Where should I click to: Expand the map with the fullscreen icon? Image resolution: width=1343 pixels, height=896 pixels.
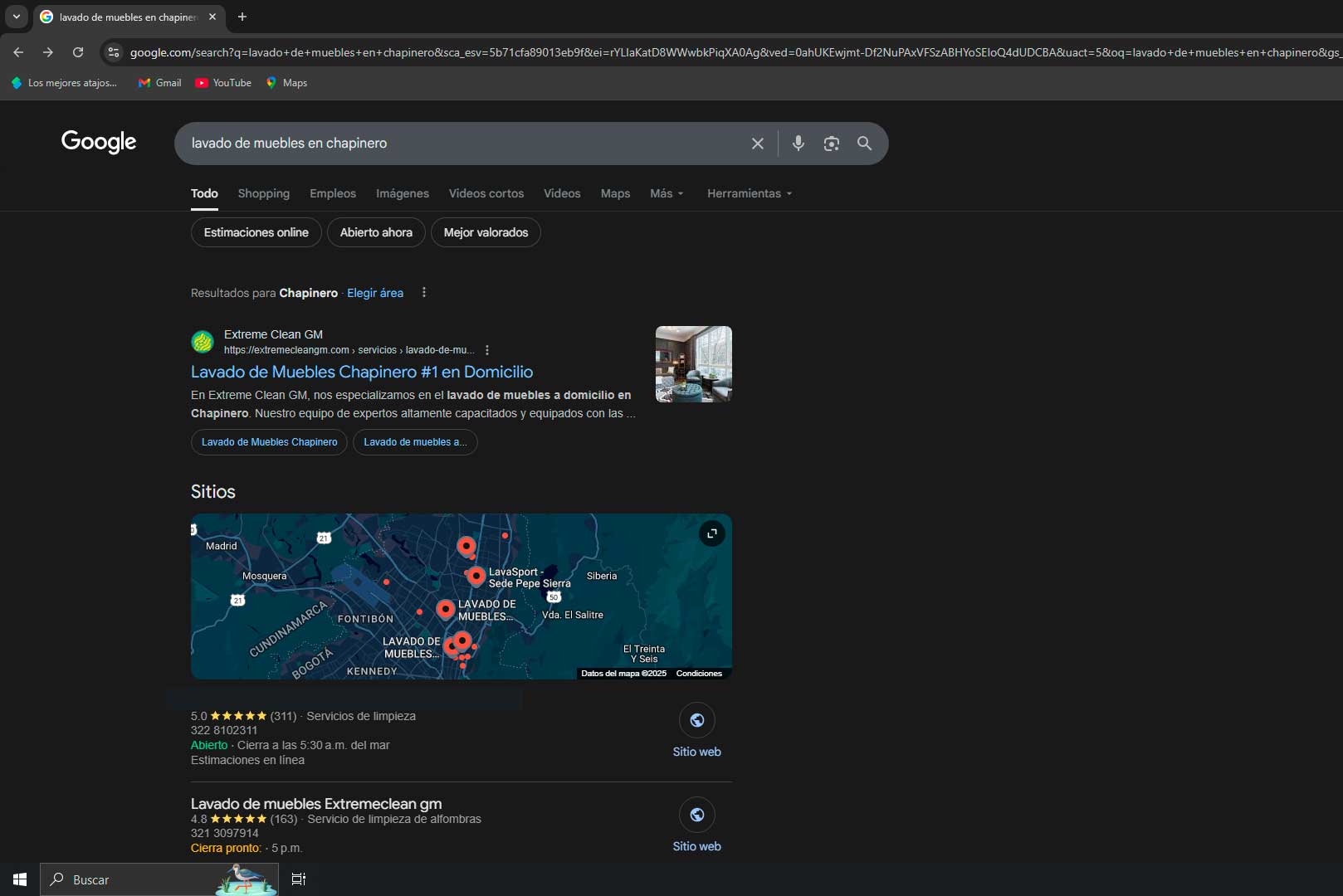coord(711,533)
